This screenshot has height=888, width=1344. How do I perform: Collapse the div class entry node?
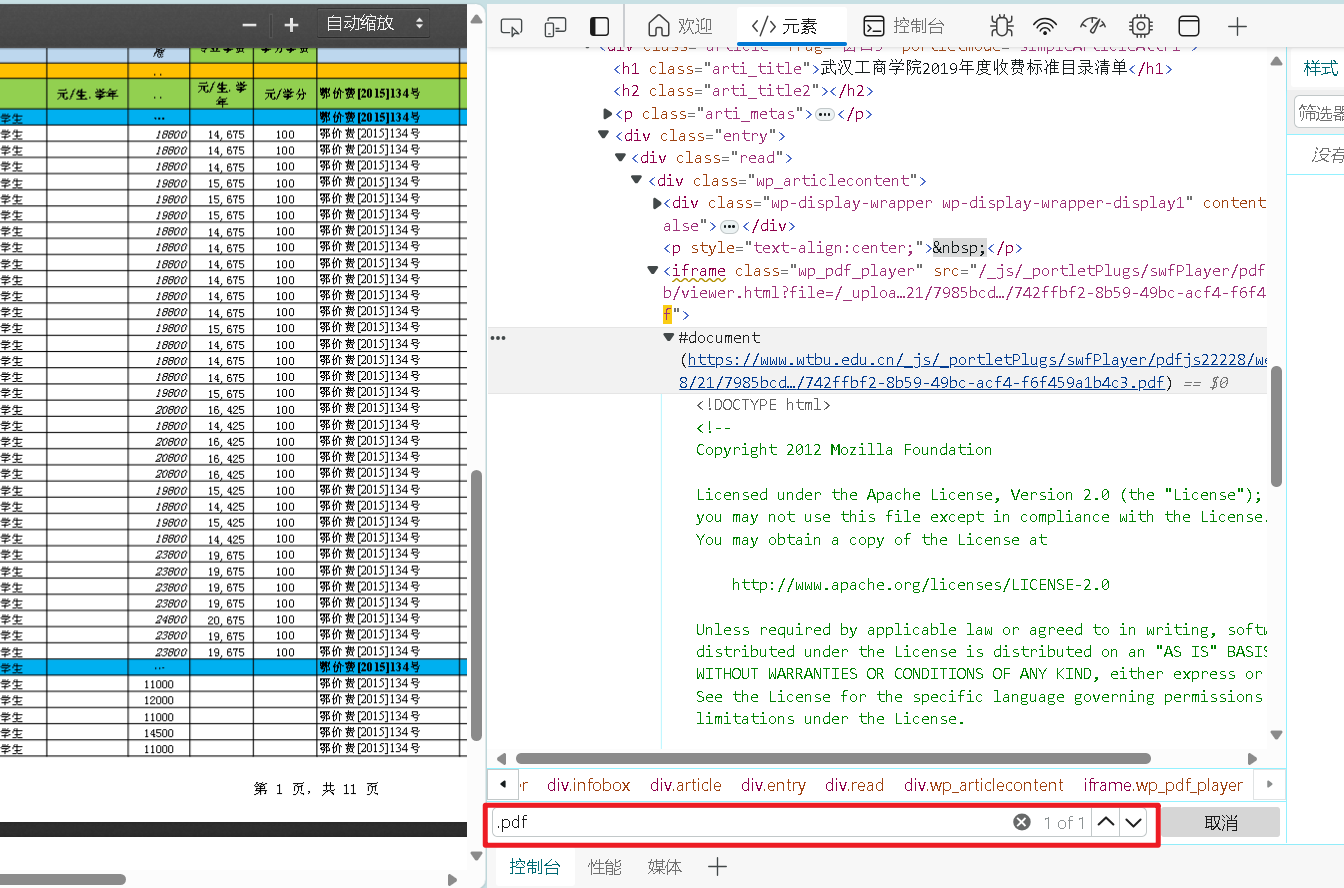(x=603, y=135)
